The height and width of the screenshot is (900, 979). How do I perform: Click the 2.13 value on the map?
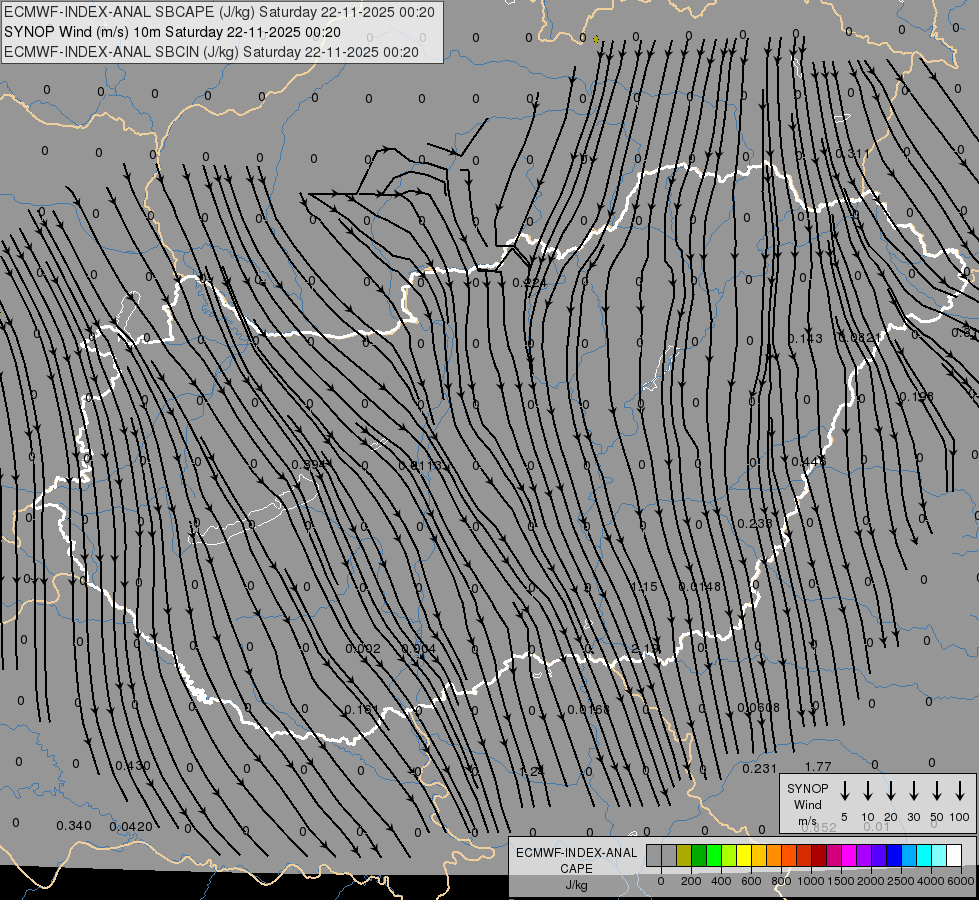(645, 649)
